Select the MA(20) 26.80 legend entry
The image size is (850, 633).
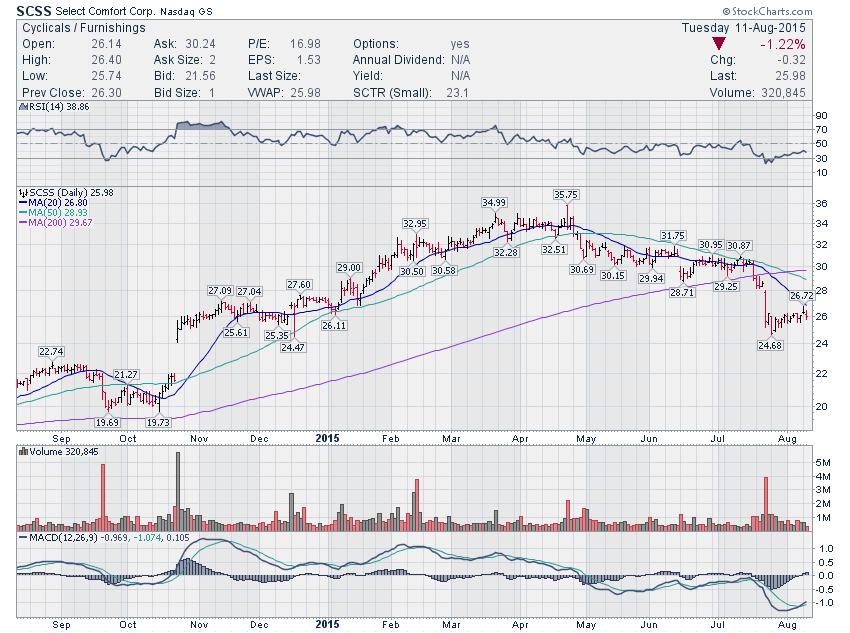tap(53, 203)
